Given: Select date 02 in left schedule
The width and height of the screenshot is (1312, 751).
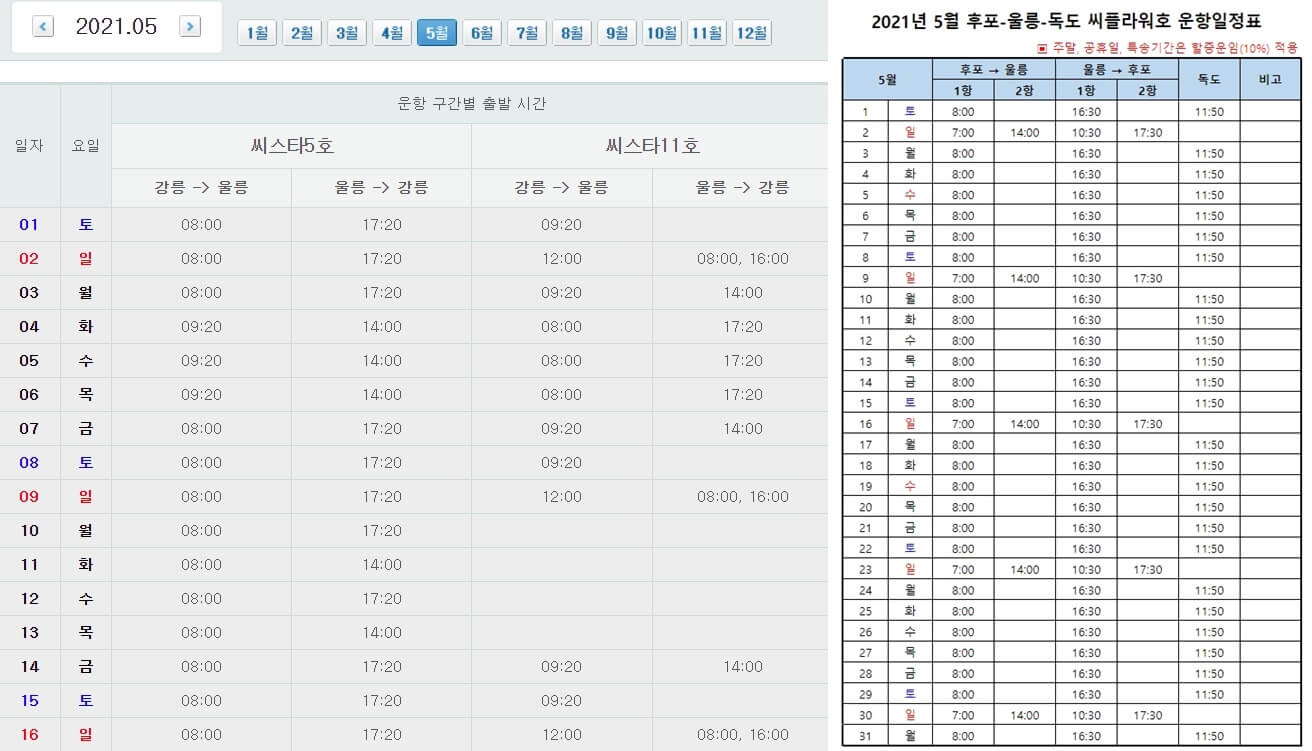Looking at the screenshot, I should (29, 259).
